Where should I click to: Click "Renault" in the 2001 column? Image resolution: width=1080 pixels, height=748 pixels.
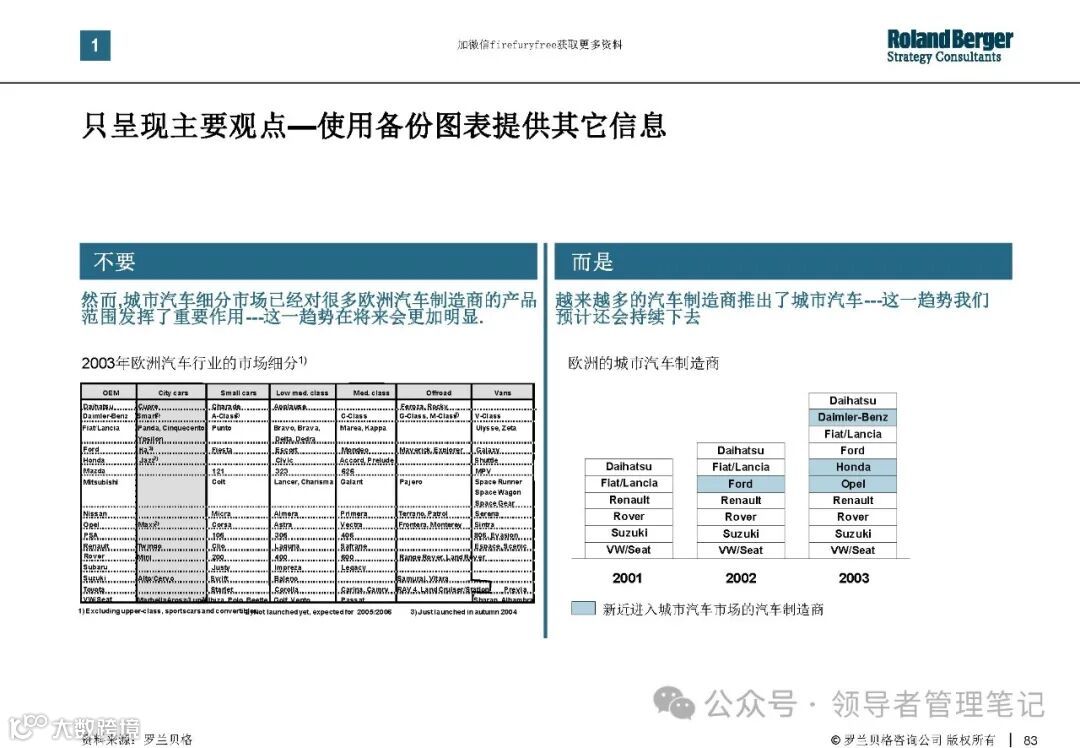(629, 500)
